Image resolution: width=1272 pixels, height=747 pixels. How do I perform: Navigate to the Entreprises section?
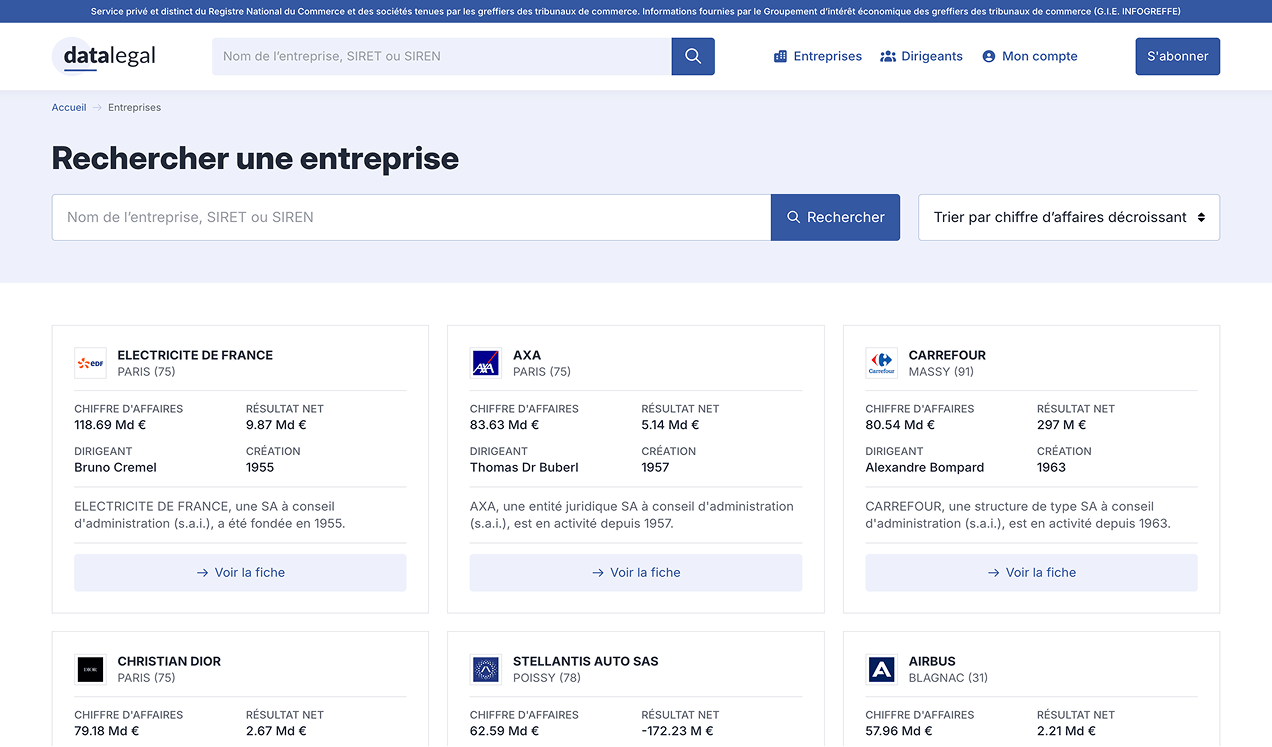817,56
